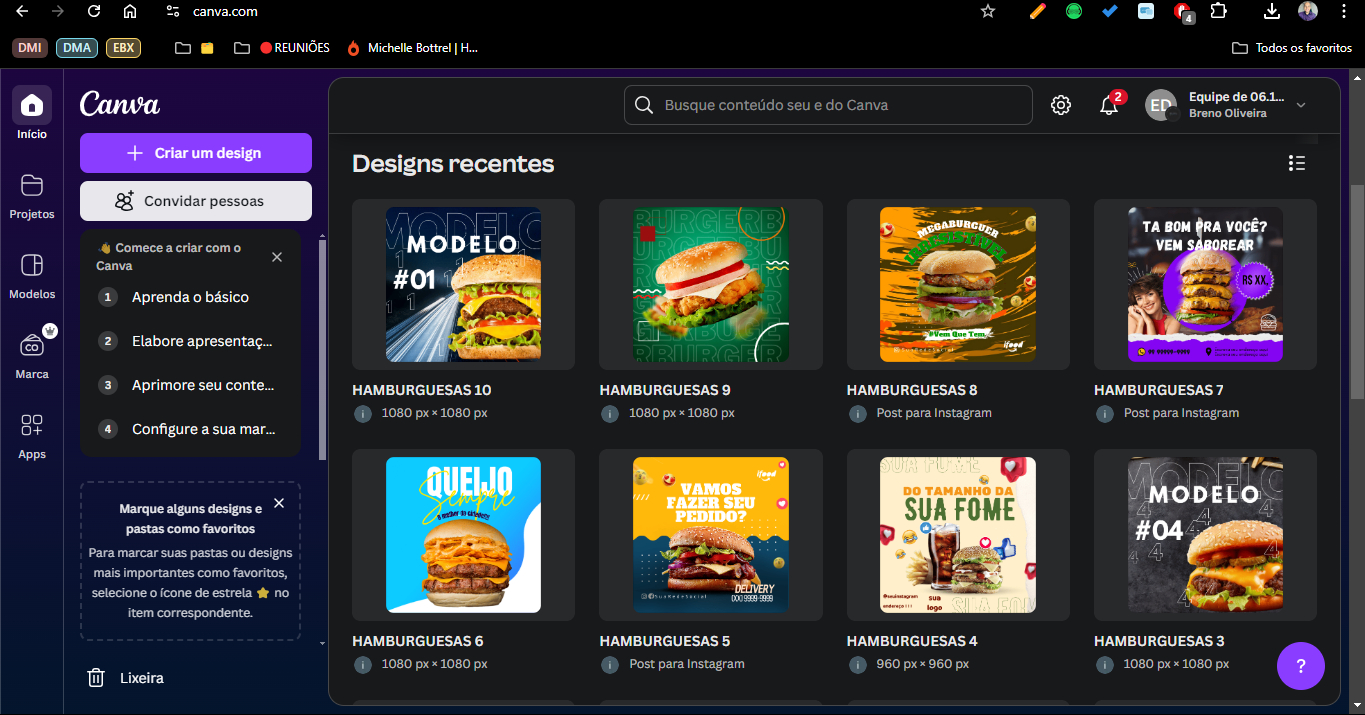The height and width of the screenshot is (715, 1365).
Task: Show info icon for HAMBURGUESAS 7
Action: tap(1104, 413)
